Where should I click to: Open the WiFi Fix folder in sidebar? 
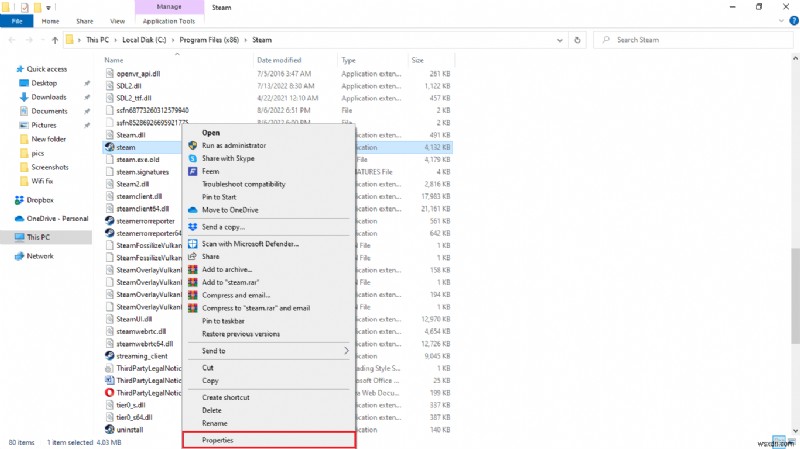[42, 181]
